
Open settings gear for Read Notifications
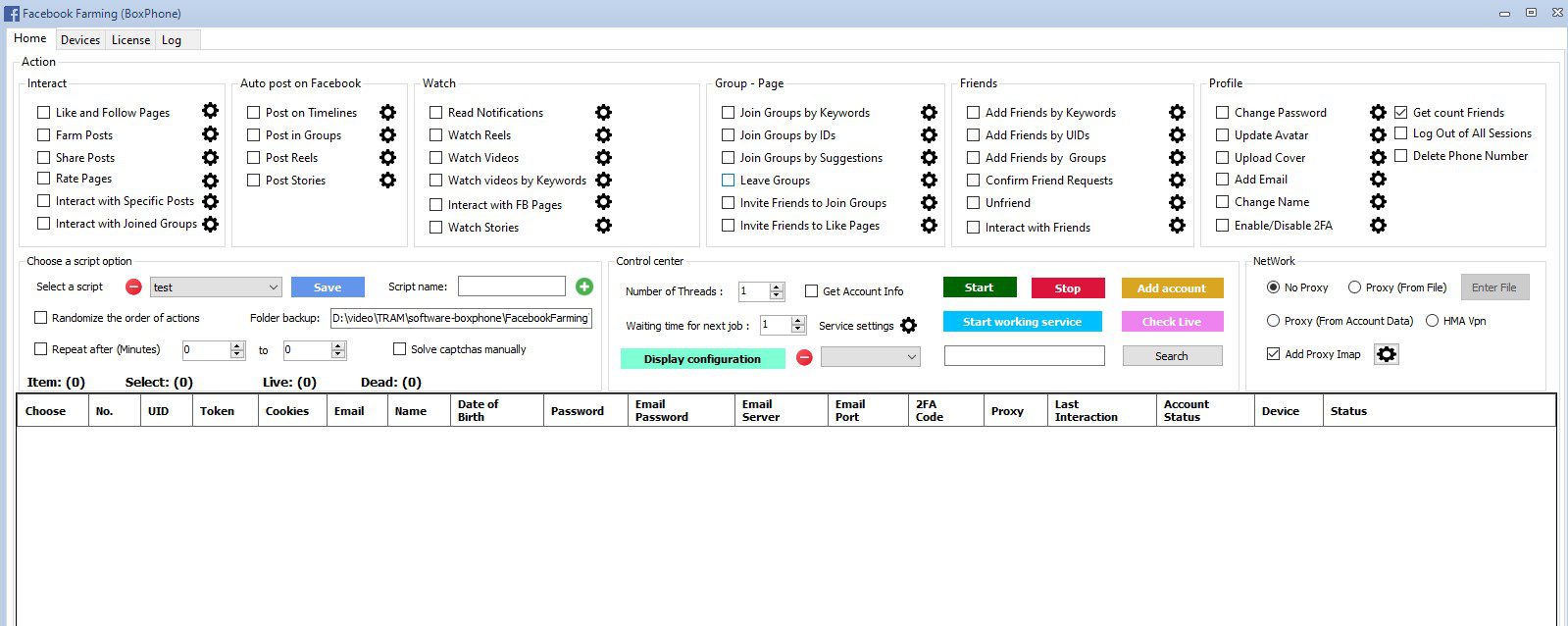[603, 113]
